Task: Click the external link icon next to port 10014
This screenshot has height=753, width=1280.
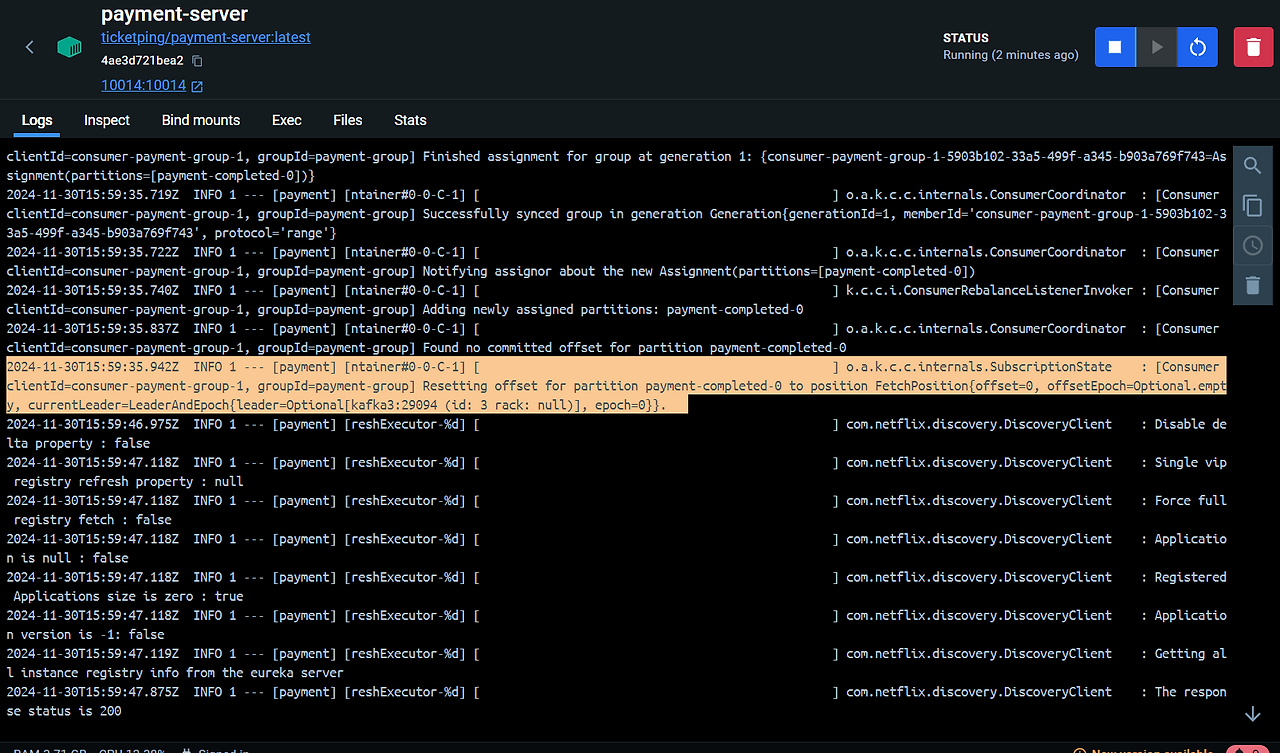Action: click(x=197, y=87)
